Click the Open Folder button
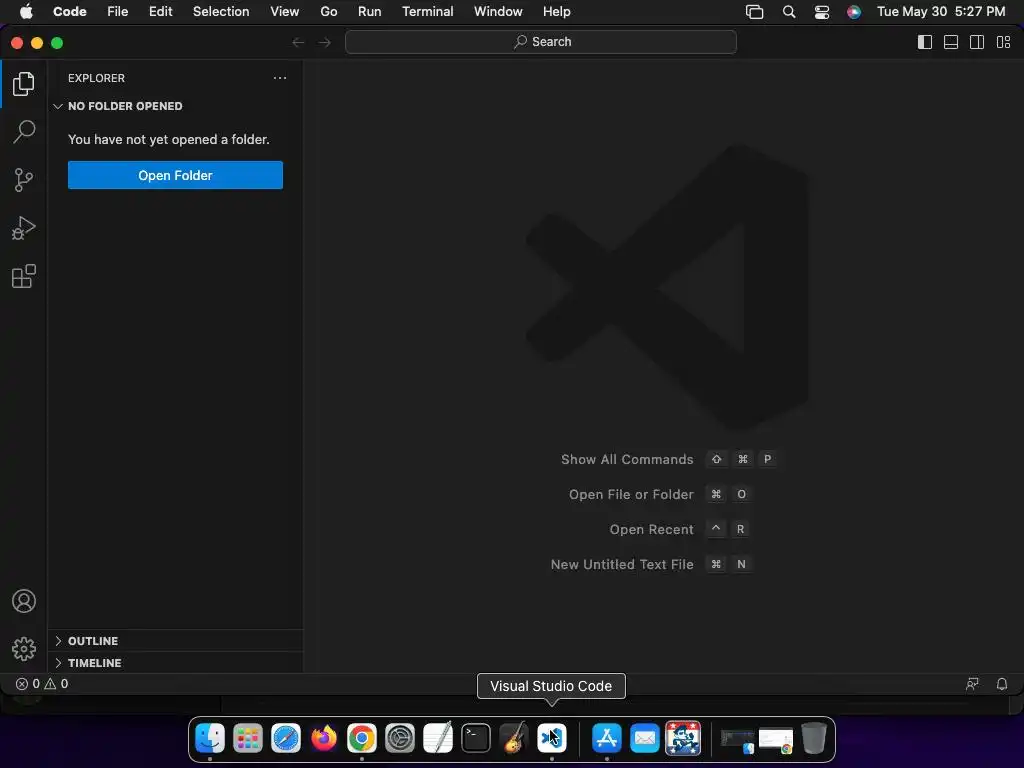 coord(175,175)
